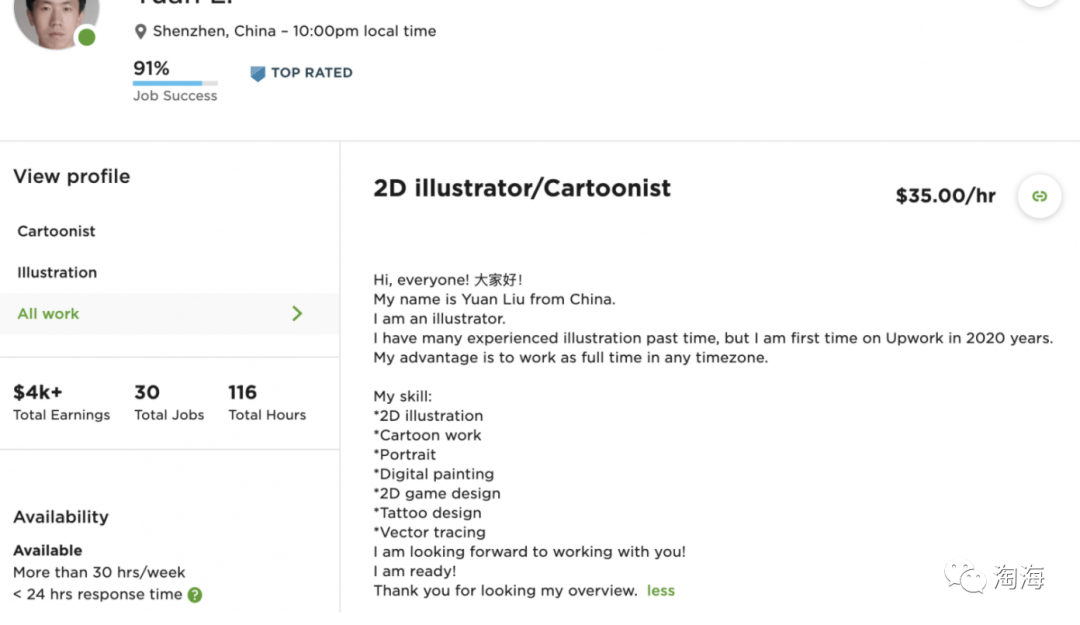
Task: Click the 30 Total Jobs stat
Action: click(x=169, y=402)
